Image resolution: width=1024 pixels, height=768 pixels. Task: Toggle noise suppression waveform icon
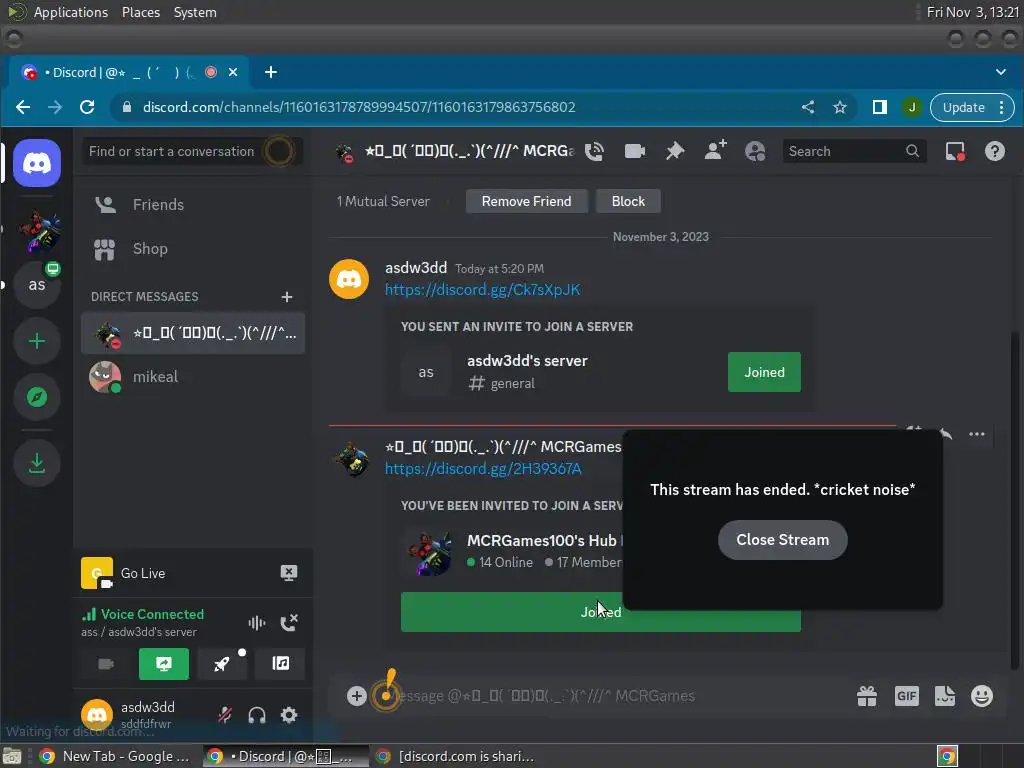click(x=257, y=623)
